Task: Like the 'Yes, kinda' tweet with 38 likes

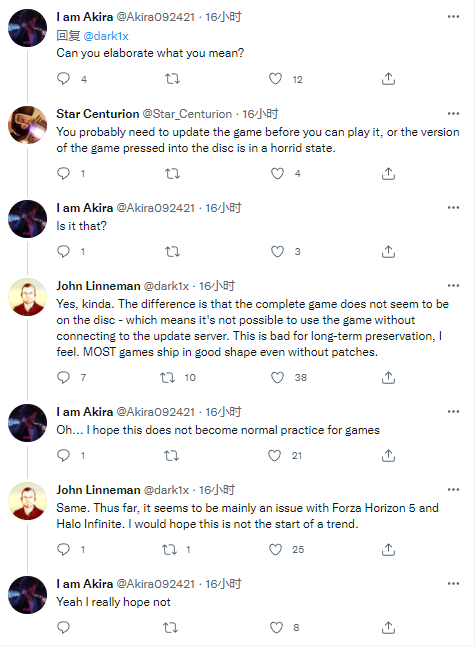Action: point(277,377)
